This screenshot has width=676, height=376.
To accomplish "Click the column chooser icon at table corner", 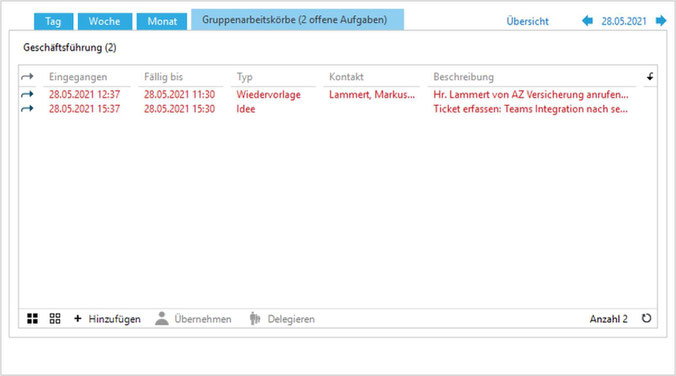I will [x=650, y=77].
